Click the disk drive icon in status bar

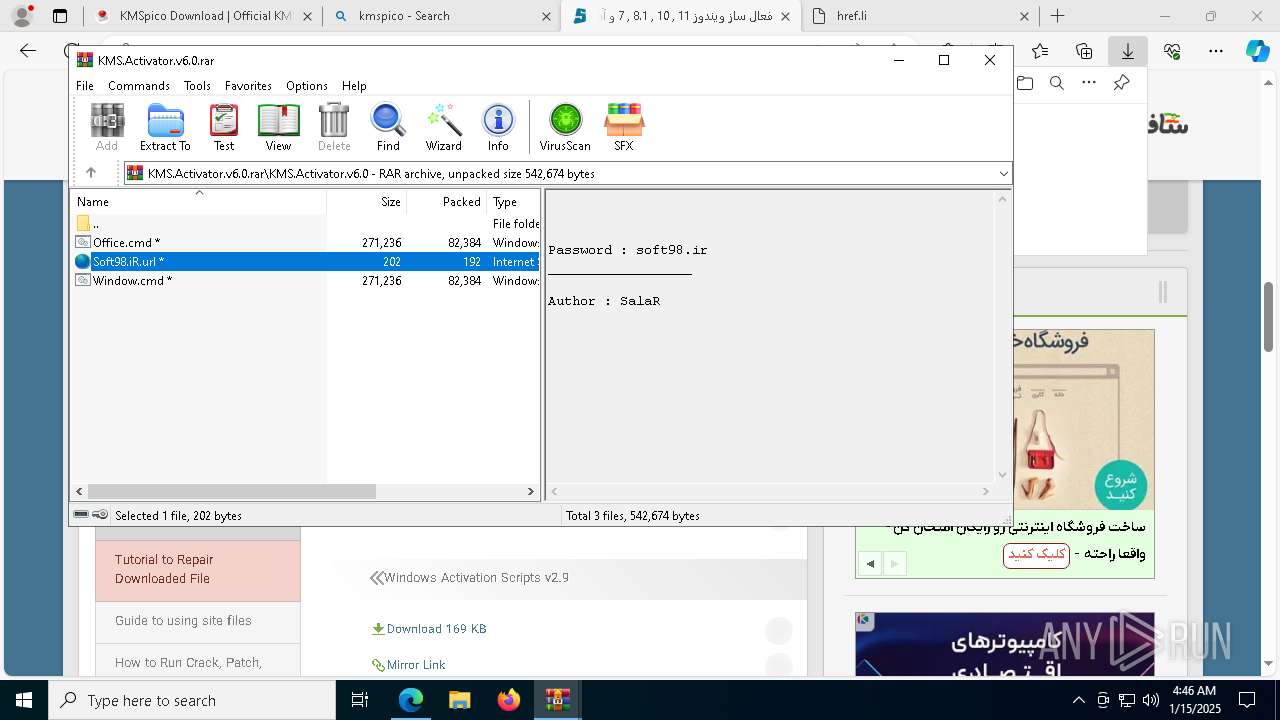pyautogui.click(x=81, y=515)
